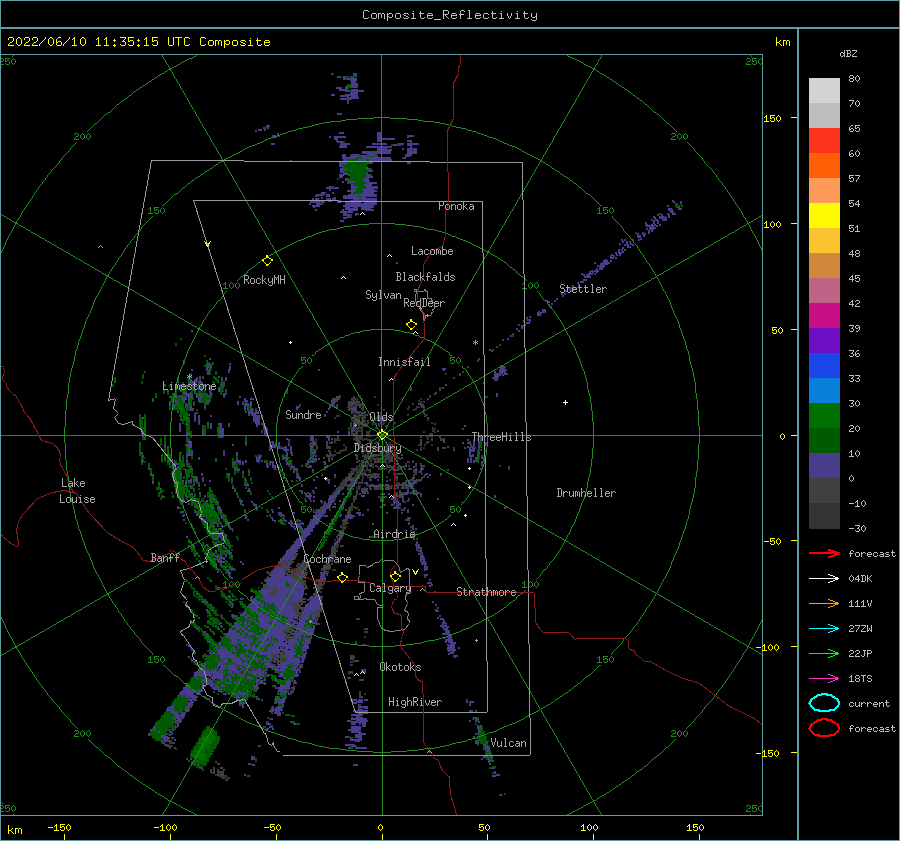The width and height of the screenshot is (900, 841).
Task: Click the 150 tick label on right axis
Action: 772,118
